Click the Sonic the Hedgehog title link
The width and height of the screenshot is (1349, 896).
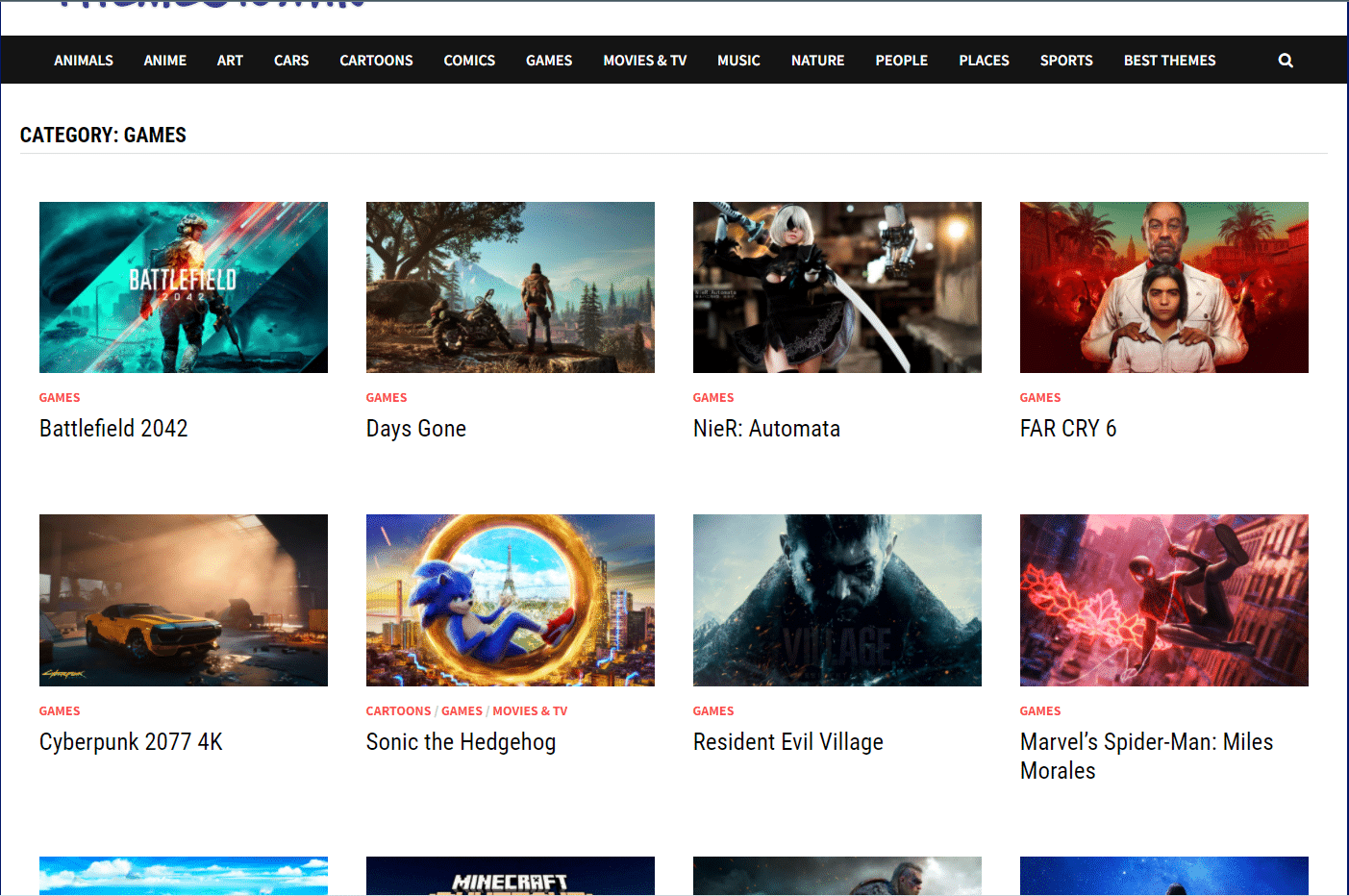tap(461, 742)
